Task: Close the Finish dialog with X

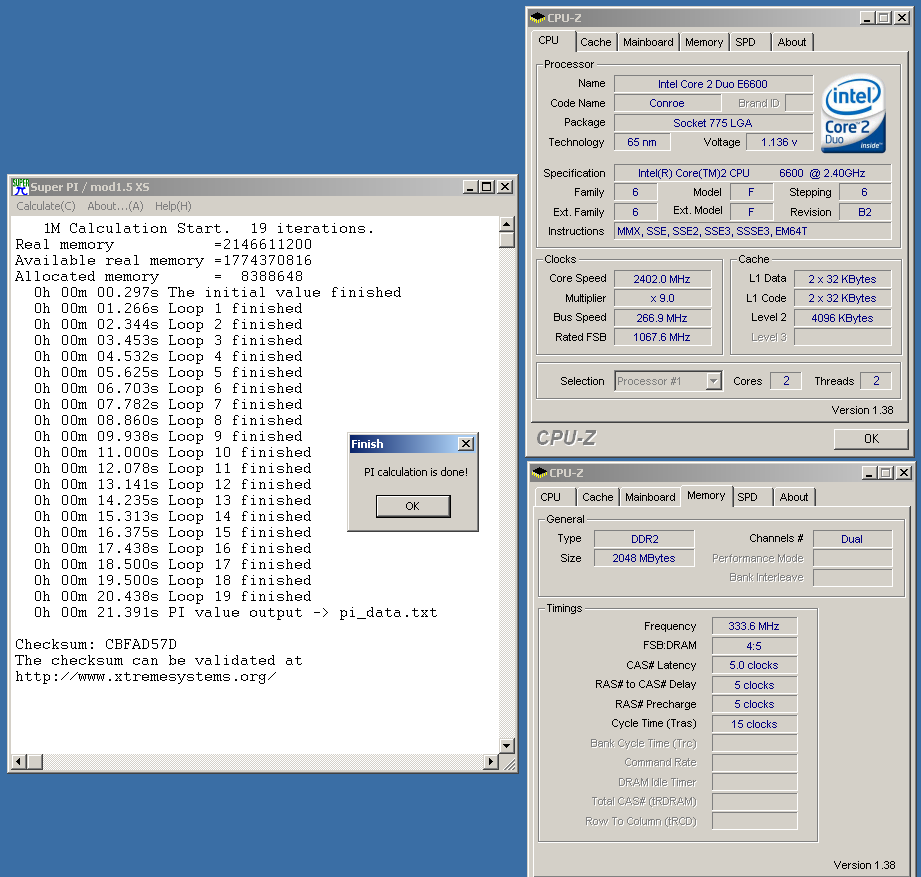Action: click(466, 444)
